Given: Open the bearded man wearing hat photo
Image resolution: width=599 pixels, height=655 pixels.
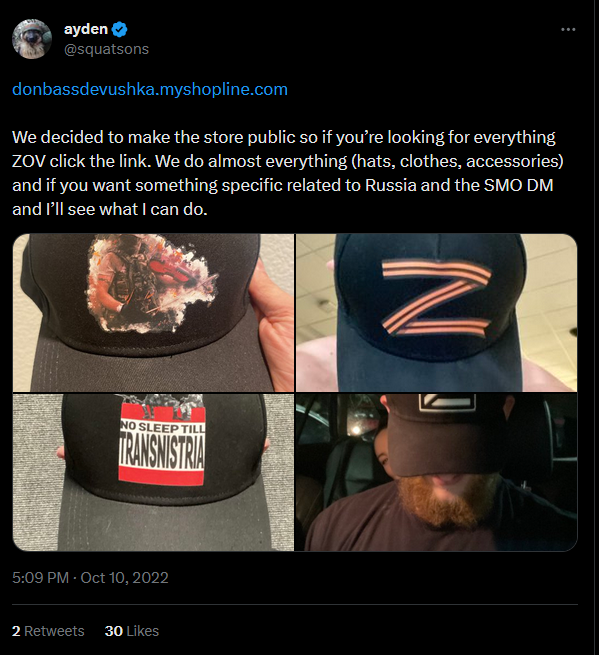Looking at the screenshot, I should pyautogui.click(x=437, y=472).
